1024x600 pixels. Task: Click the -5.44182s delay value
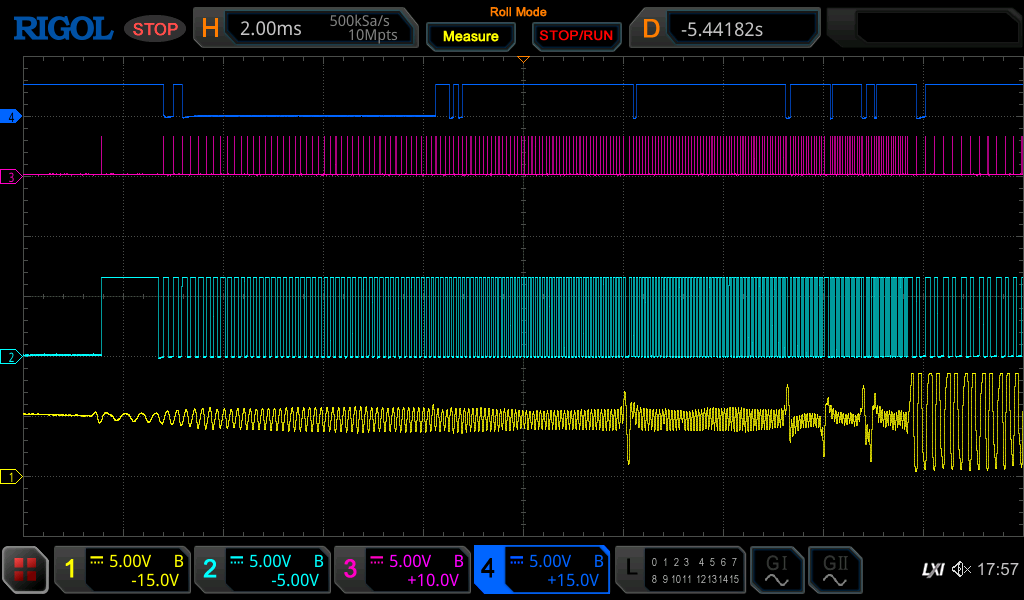(722, 29)
